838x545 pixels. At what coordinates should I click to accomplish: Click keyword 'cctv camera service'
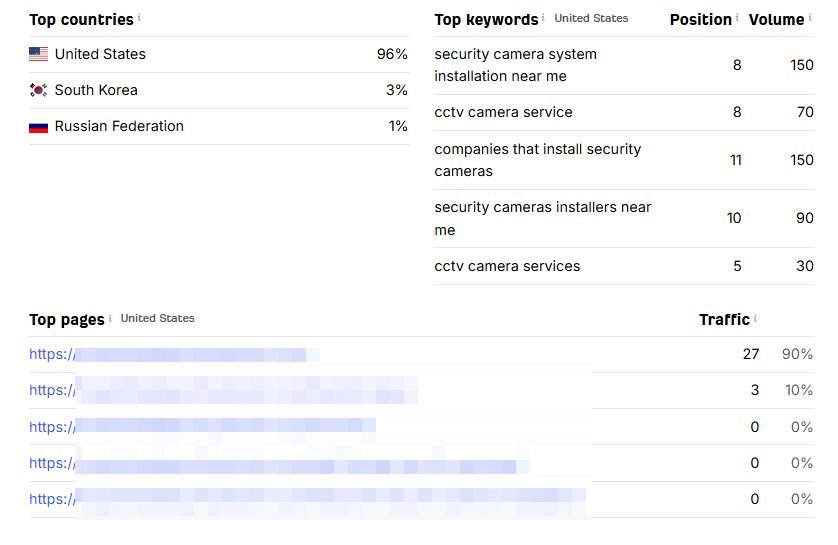point(503,112)
